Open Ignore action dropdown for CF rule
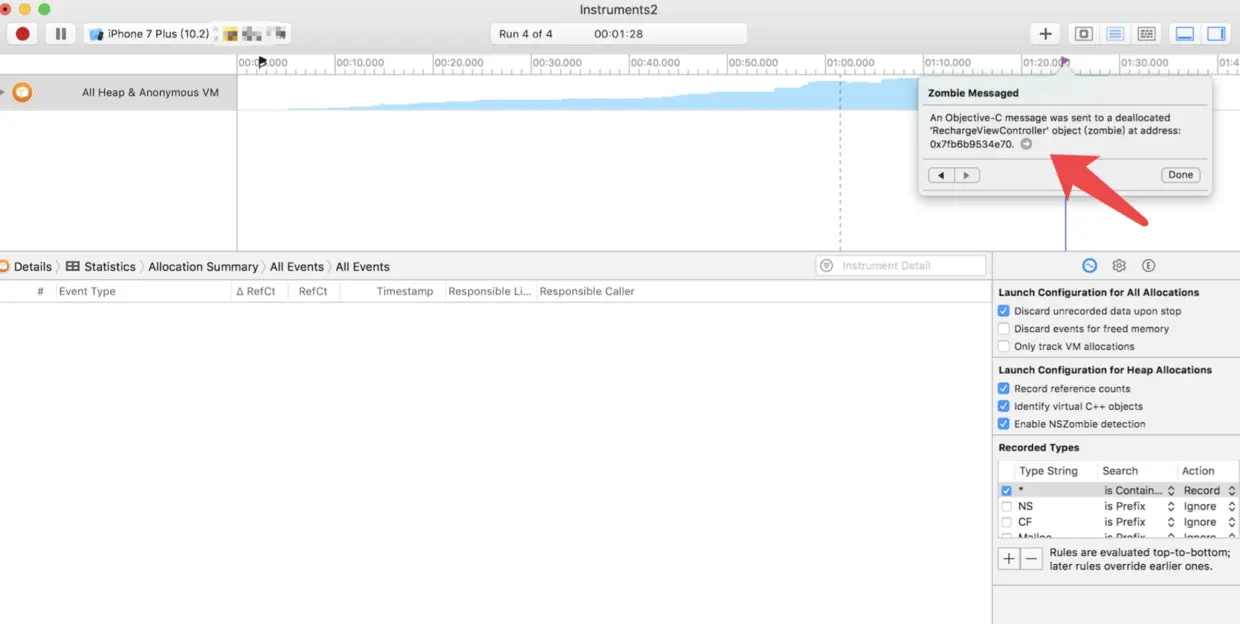 coord(1209,522)
